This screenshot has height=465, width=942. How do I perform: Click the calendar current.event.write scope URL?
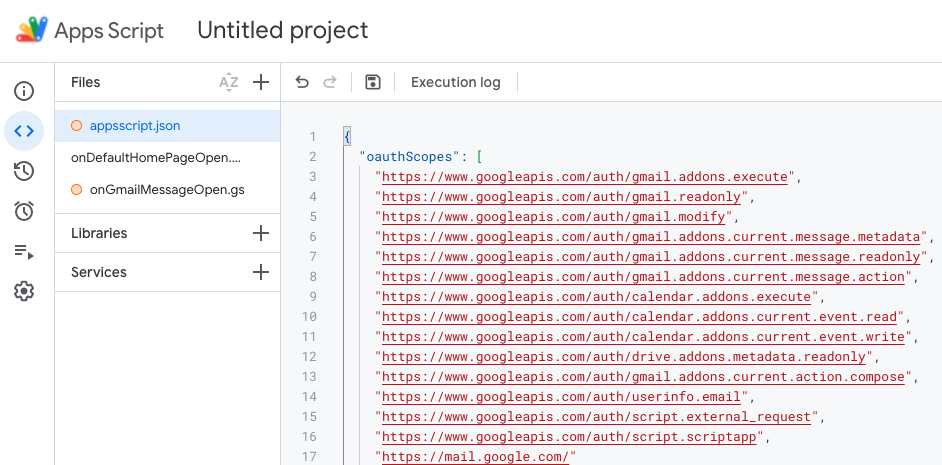click(643, 336)
